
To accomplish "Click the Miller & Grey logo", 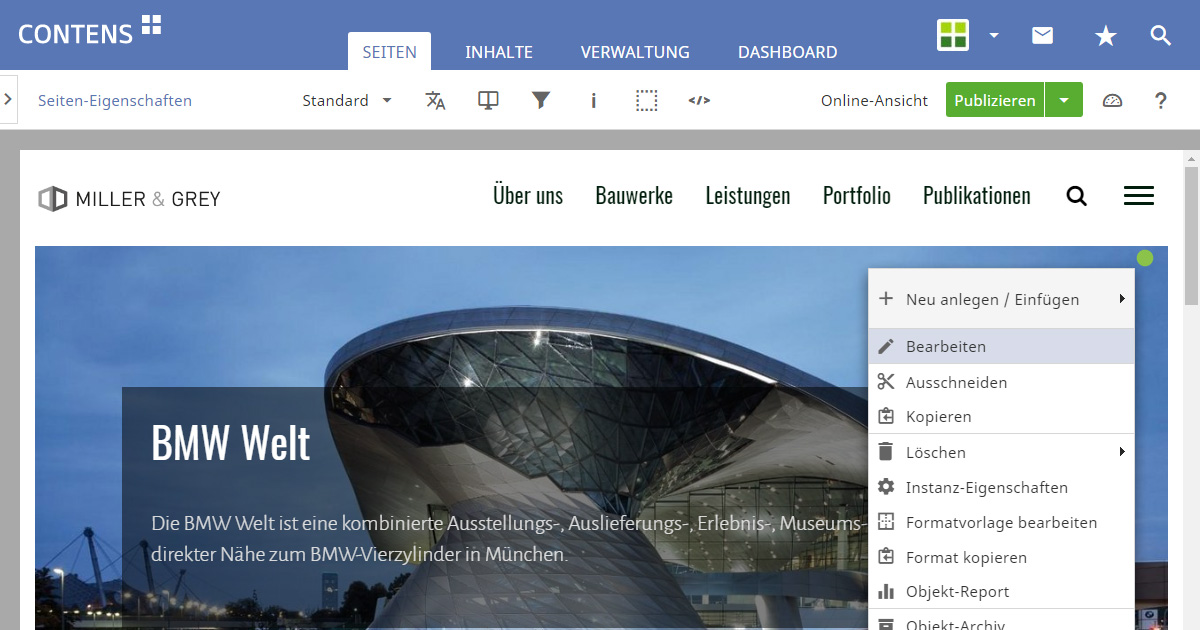I will (x=129, y=198).
